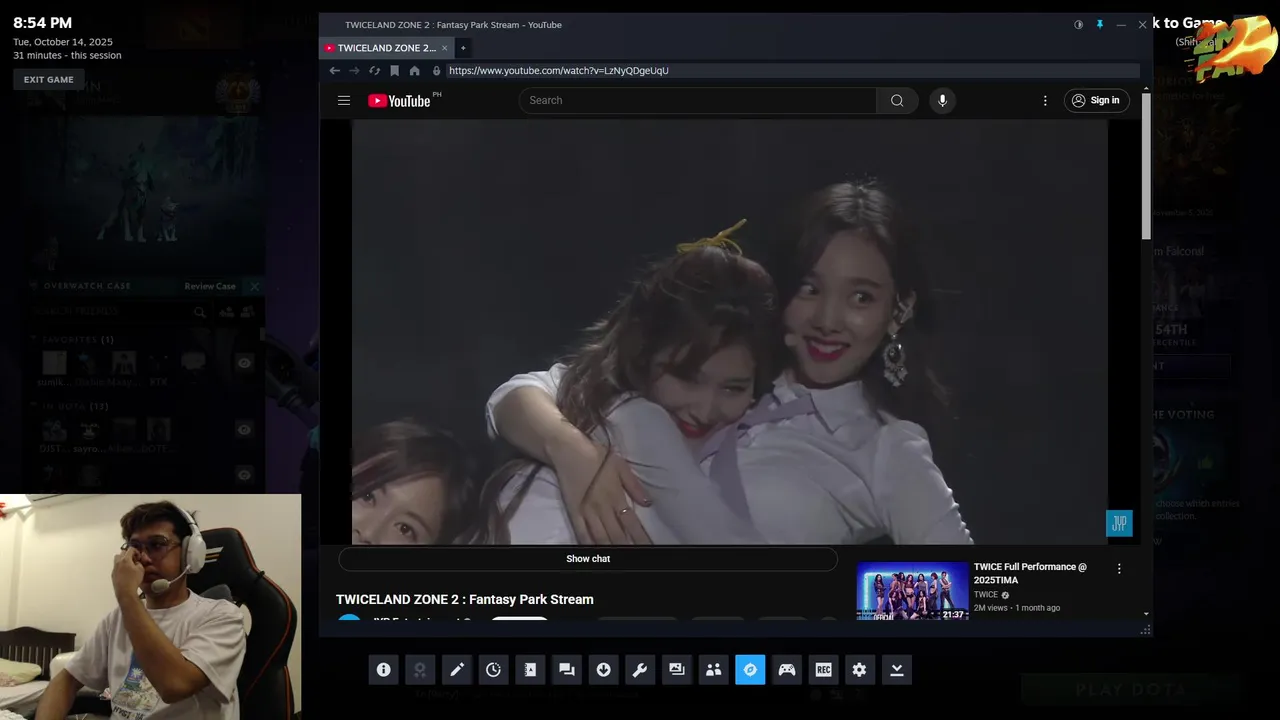
Task: Sign in to YouTube
Action: [1096, 100]
